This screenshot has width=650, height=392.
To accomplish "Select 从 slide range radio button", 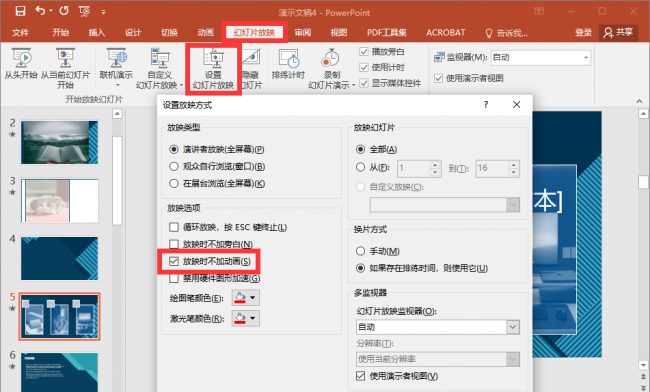I will tap(361, 167).
